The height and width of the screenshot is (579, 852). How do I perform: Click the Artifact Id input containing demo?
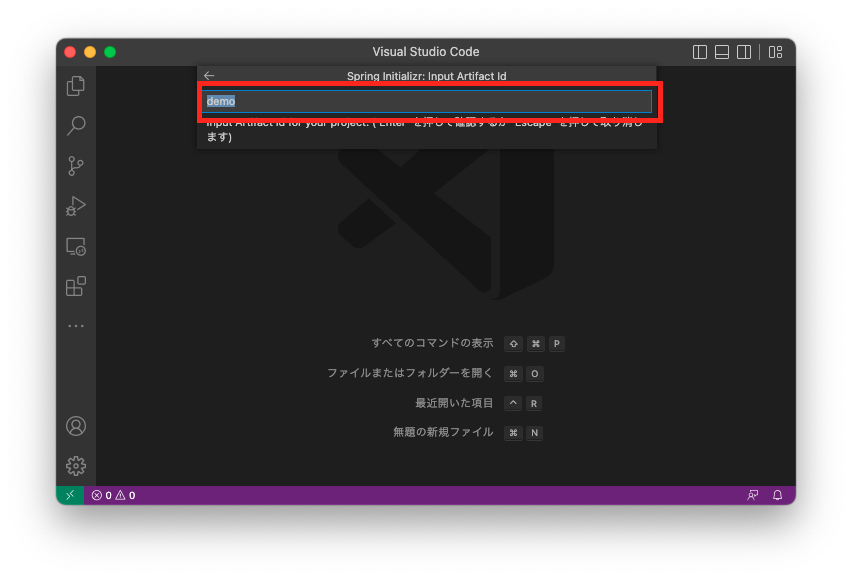tap(427, 101)
